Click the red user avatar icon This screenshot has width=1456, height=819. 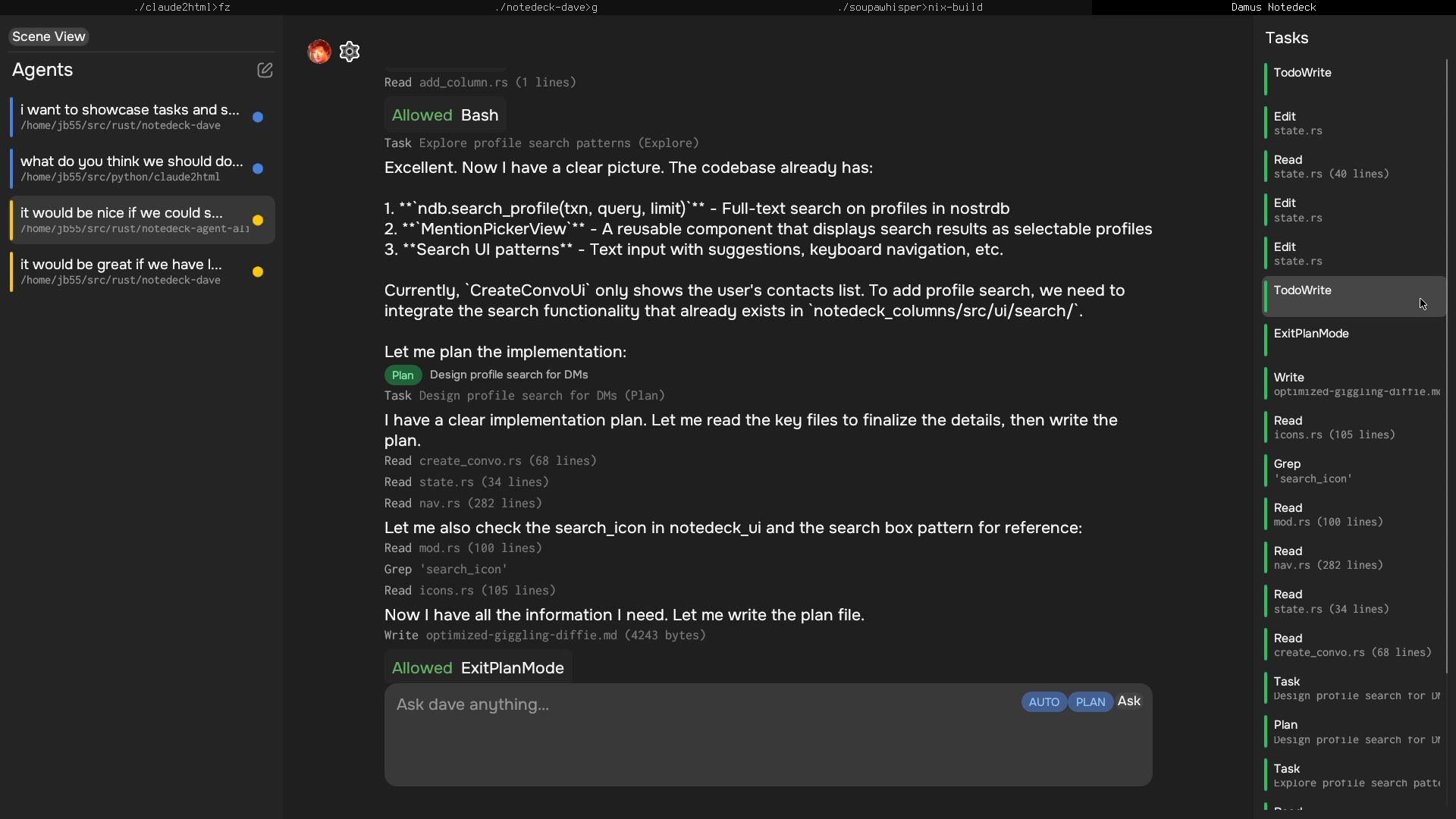(319, 52)
